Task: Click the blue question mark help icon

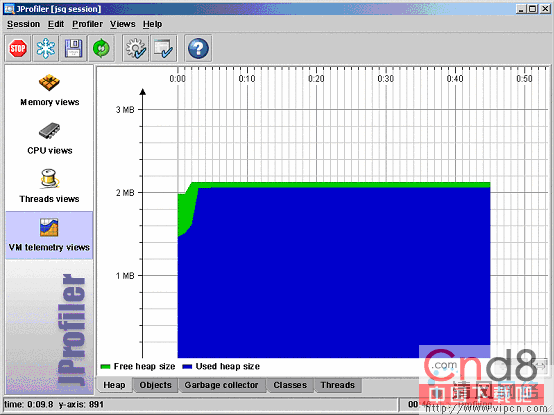Action: click(198, 48)
